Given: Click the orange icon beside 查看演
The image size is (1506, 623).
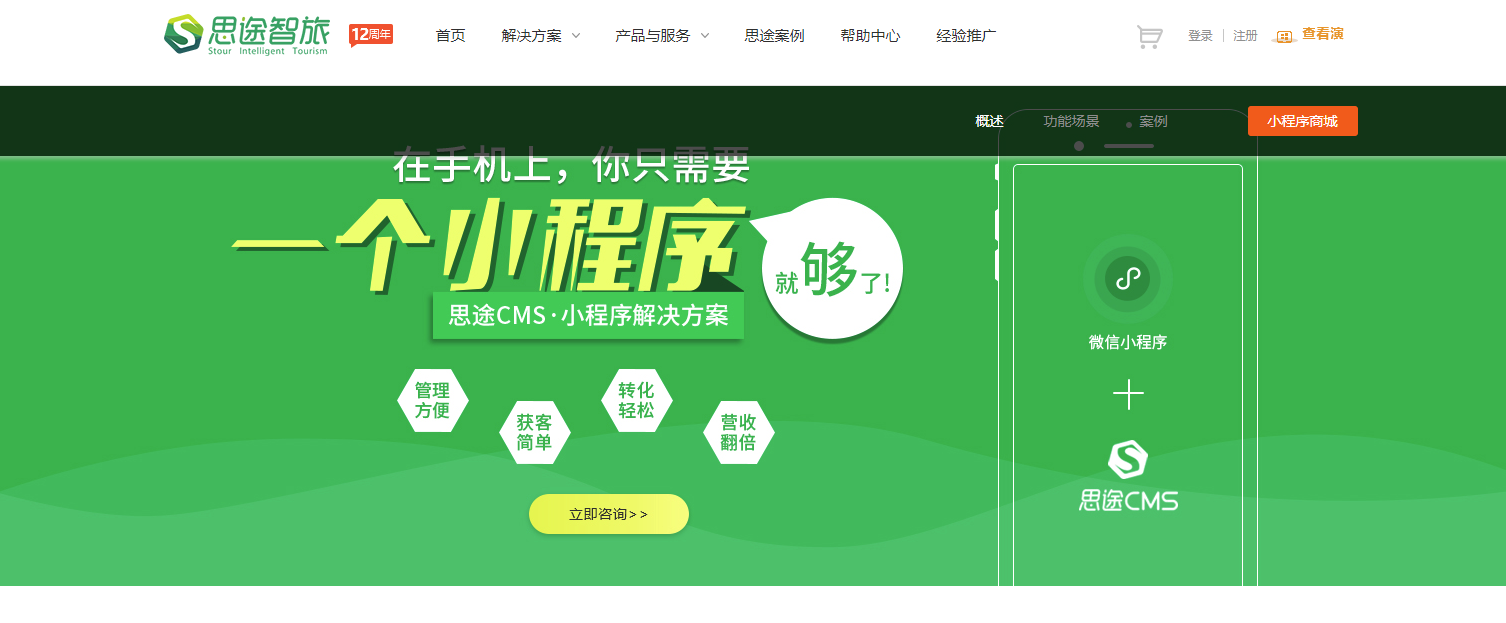Looking at the screenshot, I should click(1285, 37).
